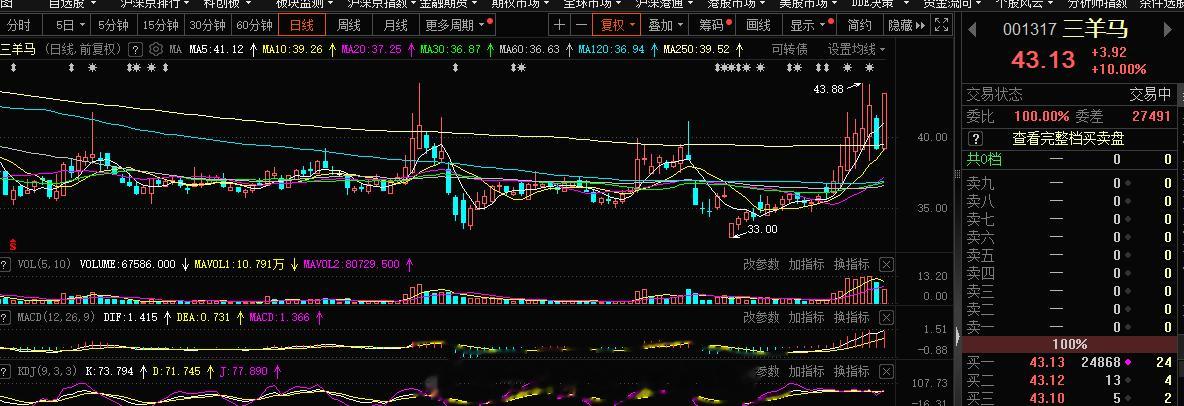Click the 33.00 low price label
This screenshot has width=1184, height=406.
762,229
